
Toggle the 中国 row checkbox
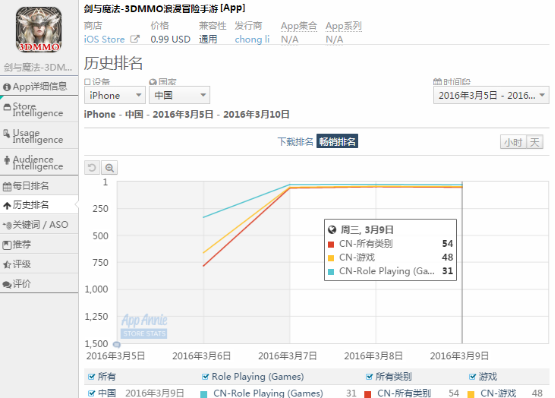point(91,393)
